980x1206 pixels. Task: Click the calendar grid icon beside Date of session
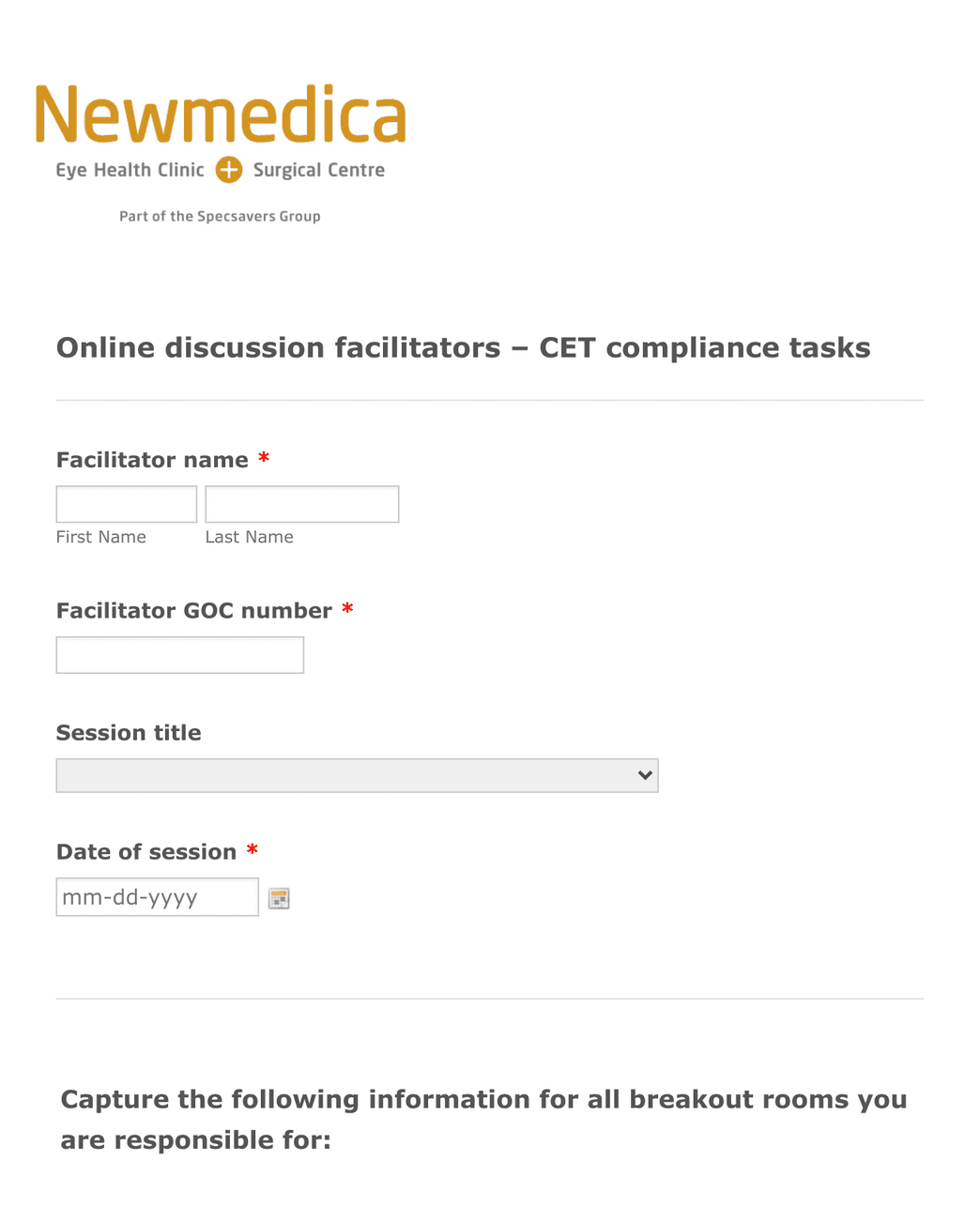point(278,897)
